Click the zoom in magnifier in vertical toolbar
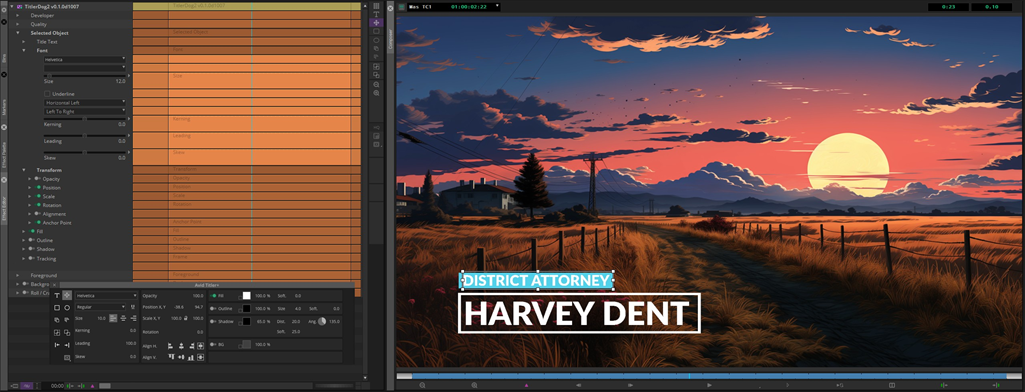Viewport: 1025px width, 392px height. [377, 93]
